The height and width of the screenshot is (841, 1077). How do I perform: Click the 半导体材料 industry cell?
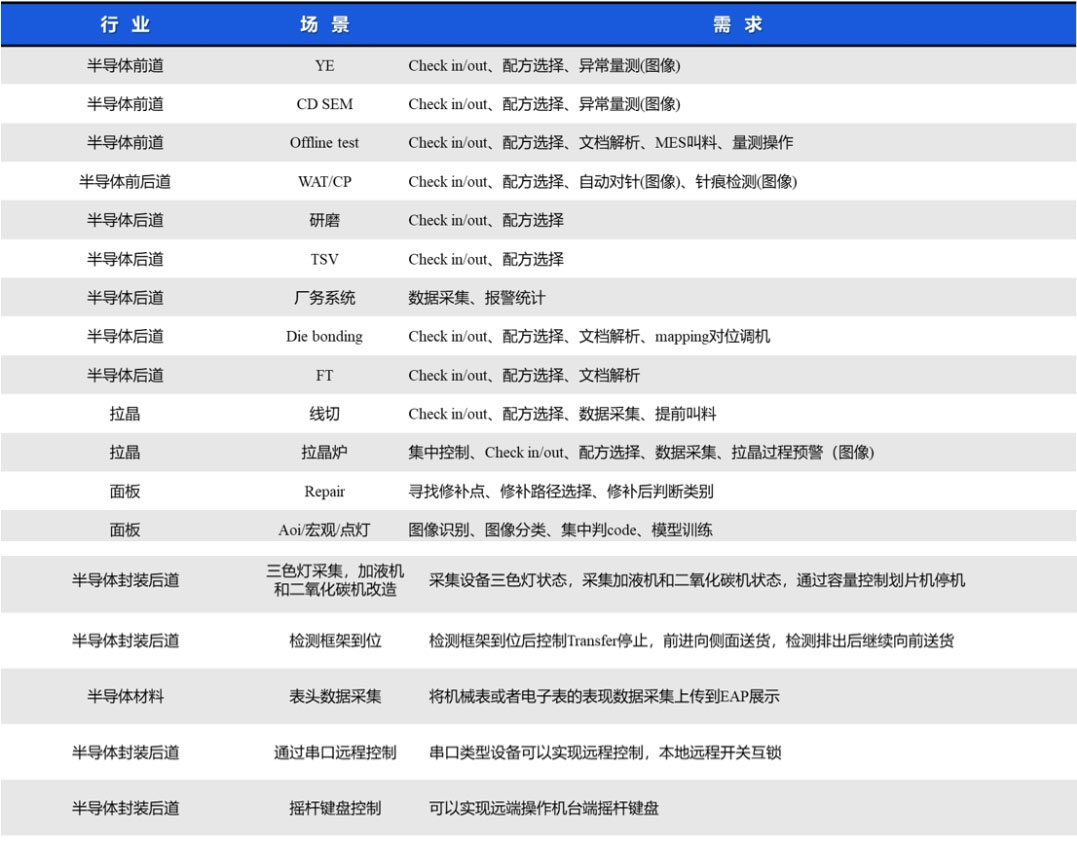click(125, 696)
